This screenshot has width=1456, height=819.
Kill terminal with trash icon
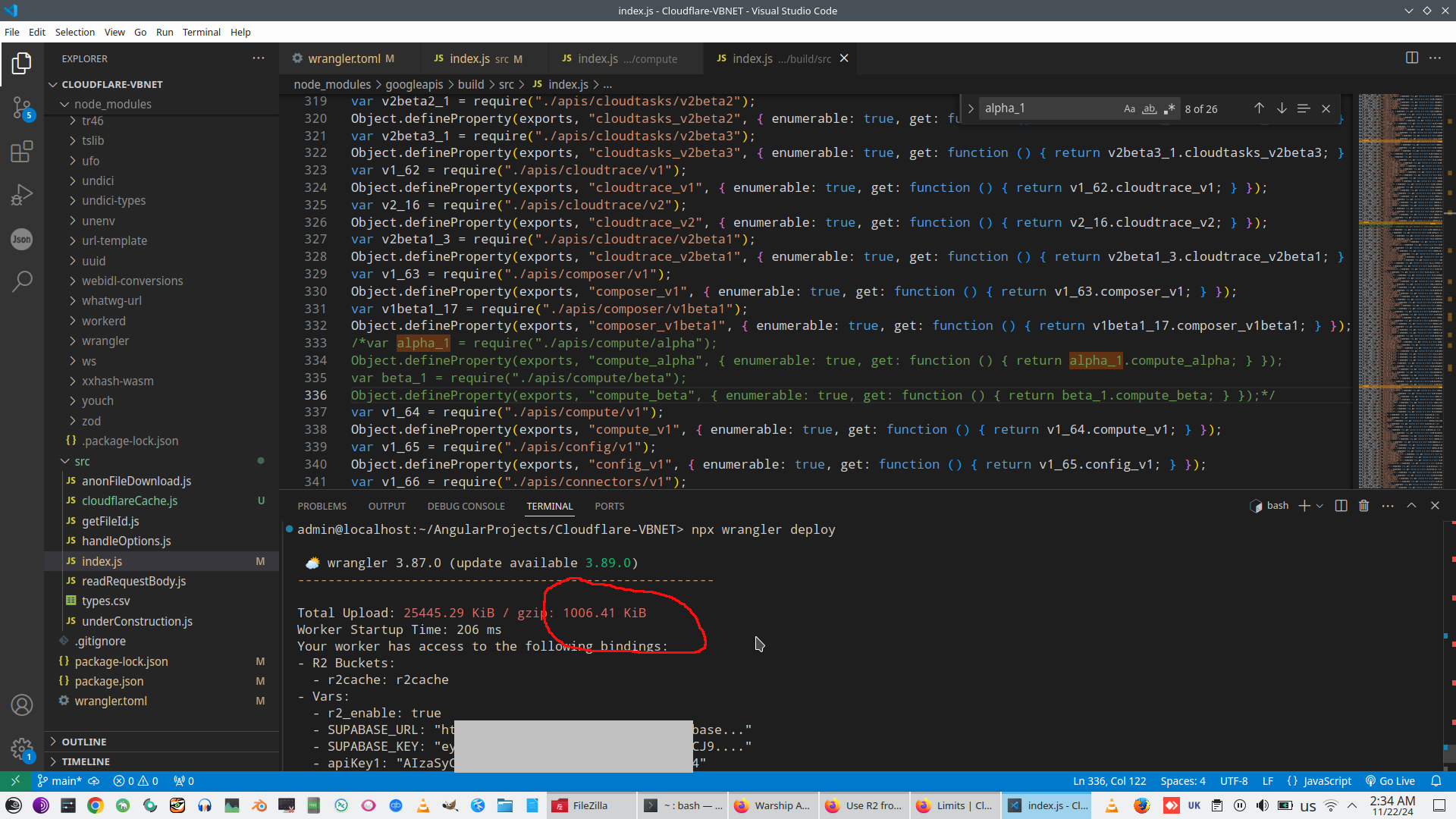pyautogui.click(x=1363, y=506)
